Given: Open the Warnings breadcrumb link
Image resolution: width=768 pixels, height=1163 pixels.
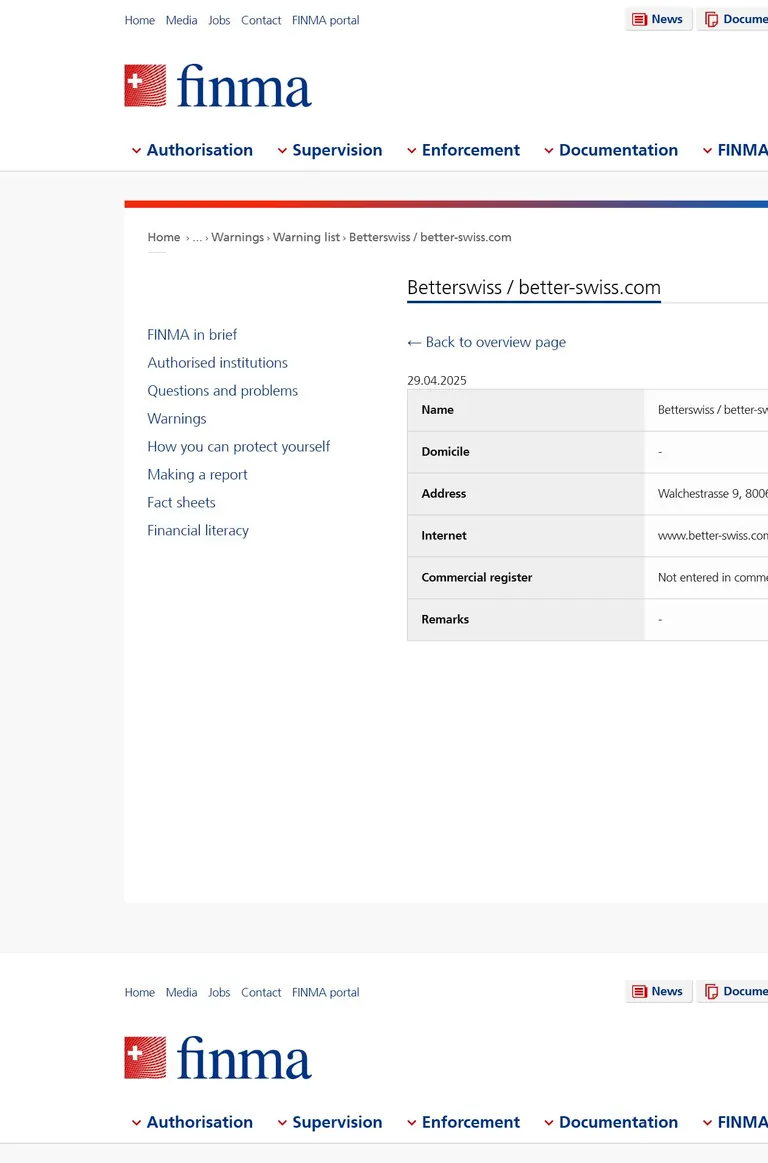Looking at the screenshot, I should coord(237,237).
